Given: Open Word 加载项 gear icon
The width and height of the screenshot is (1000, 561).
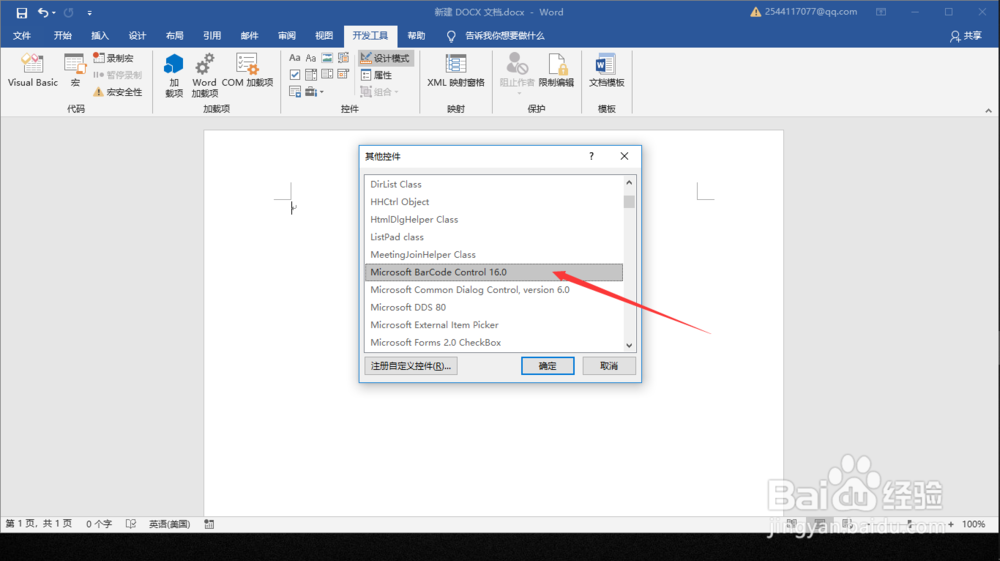Looking at the screenshot, I should pyautogui.click(x=204, y=75).
